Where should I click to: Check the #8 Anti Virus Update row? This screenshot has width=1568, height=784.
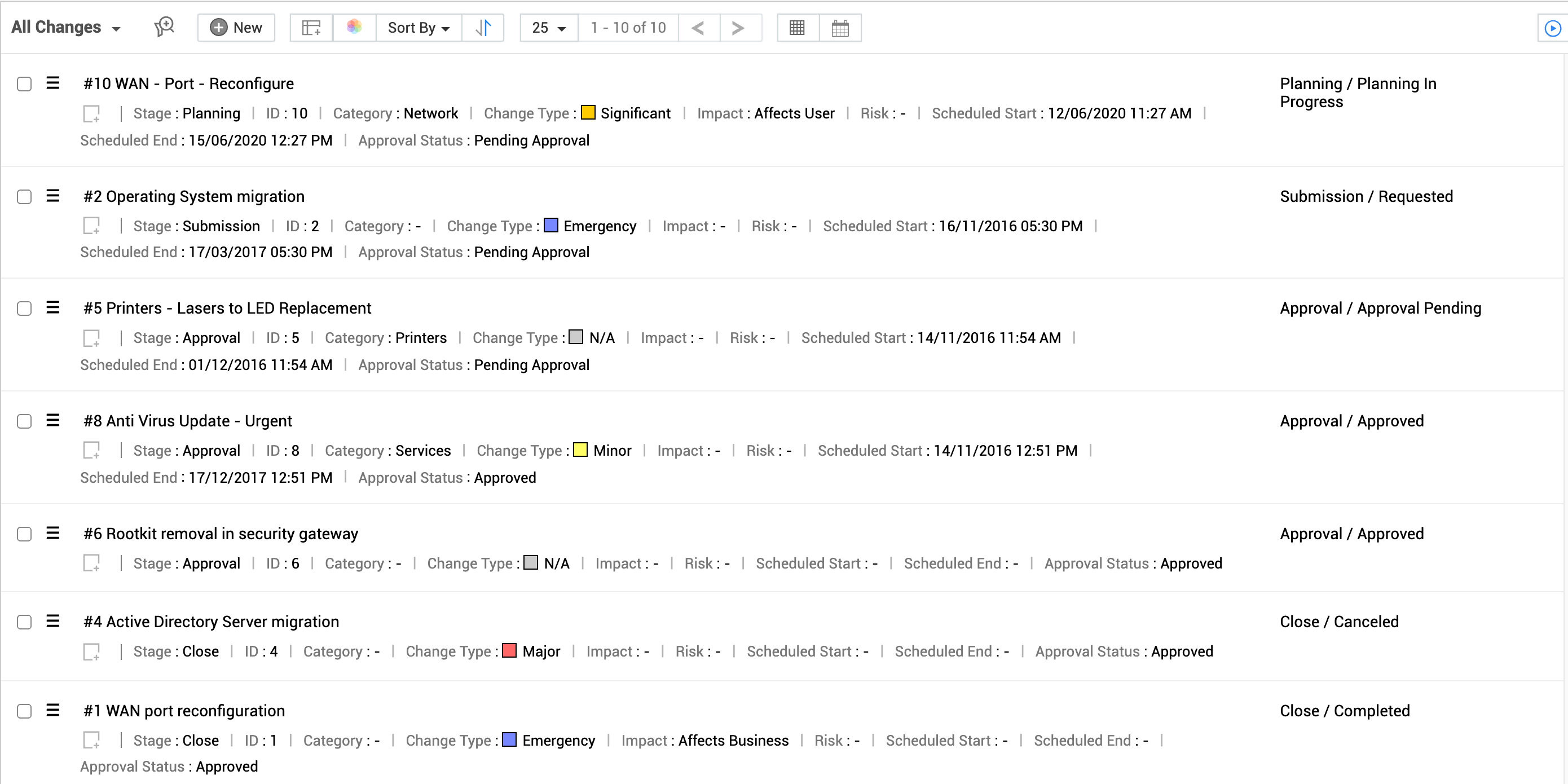pyautogui.click(x=24, y=421)
